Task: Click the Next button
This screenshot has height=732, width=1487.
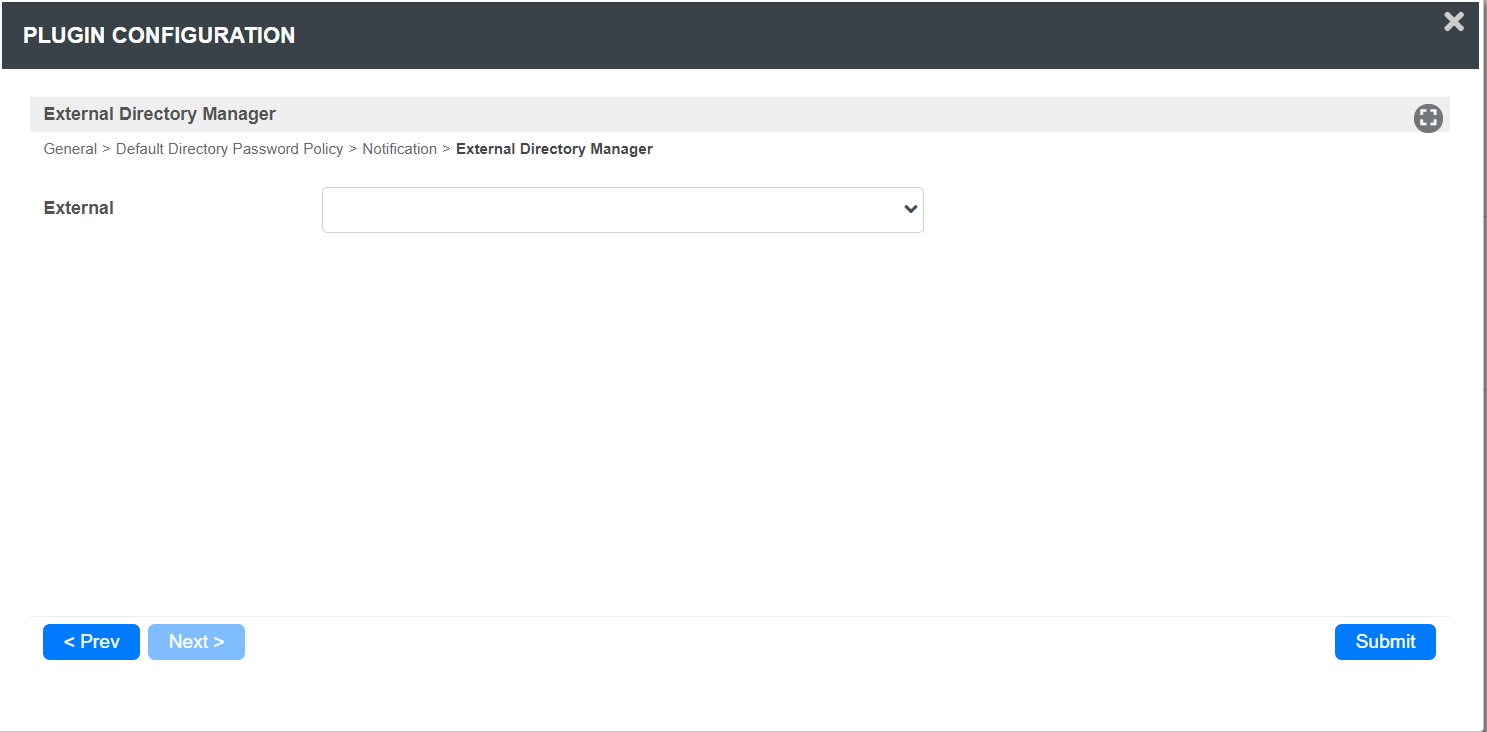Action: pos(196,642)
